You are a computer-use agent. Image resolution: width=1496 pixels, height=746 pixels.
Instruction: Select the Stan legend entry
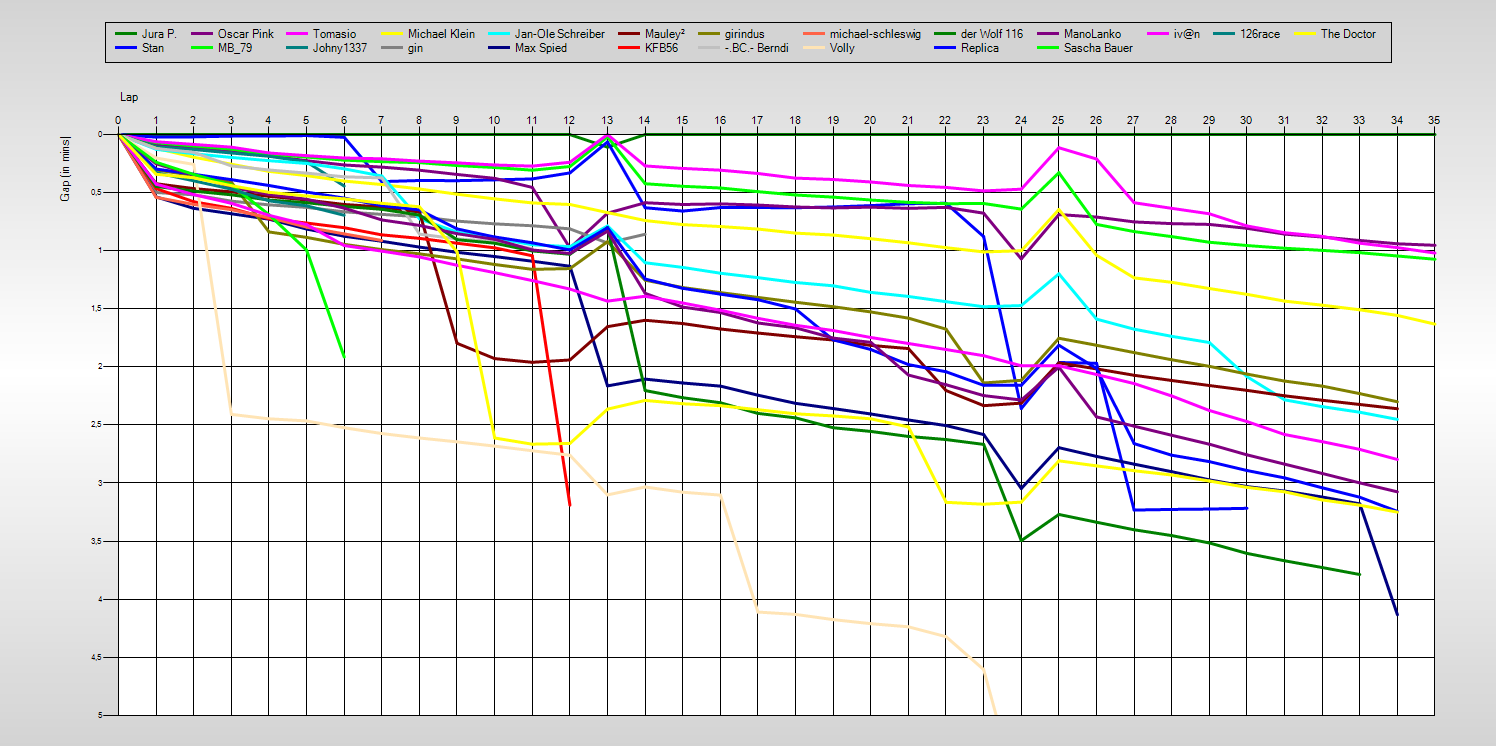[x=140, y=48]
